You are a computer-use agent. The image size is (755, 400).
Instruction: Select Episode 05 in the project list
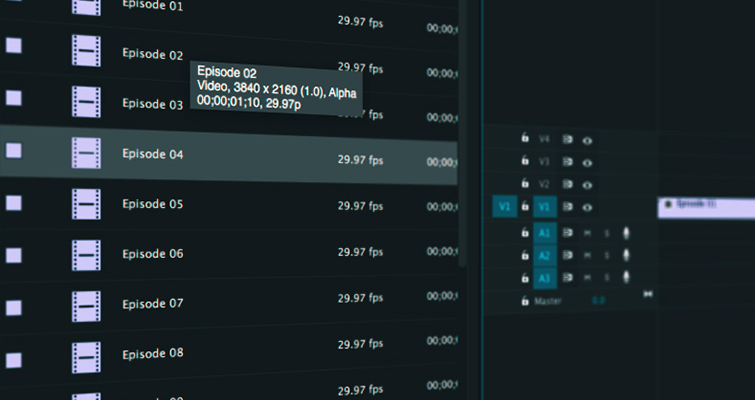point(152,204)
